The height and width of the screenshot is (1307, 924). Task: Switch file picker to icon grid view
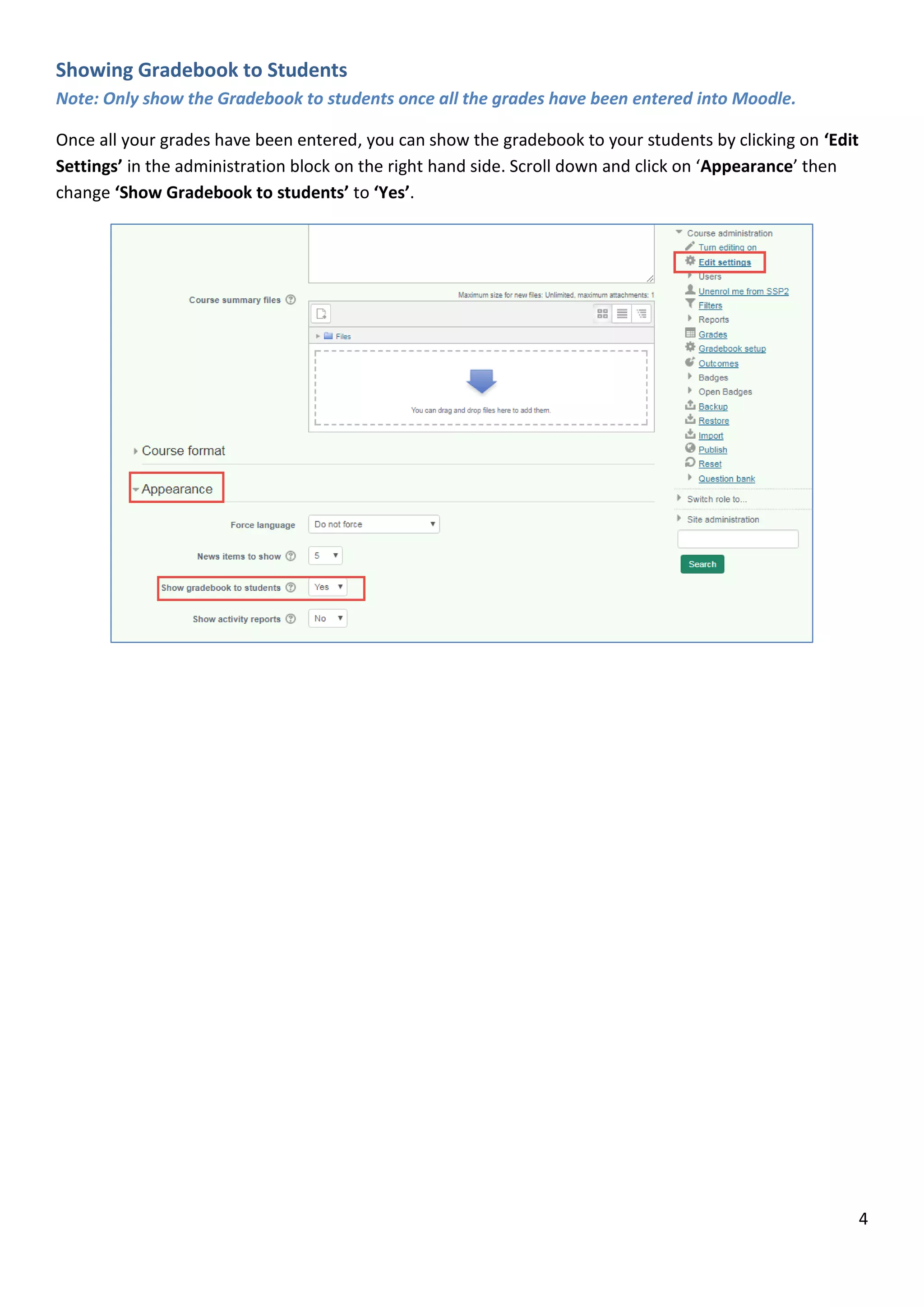[x=602, y=314]
